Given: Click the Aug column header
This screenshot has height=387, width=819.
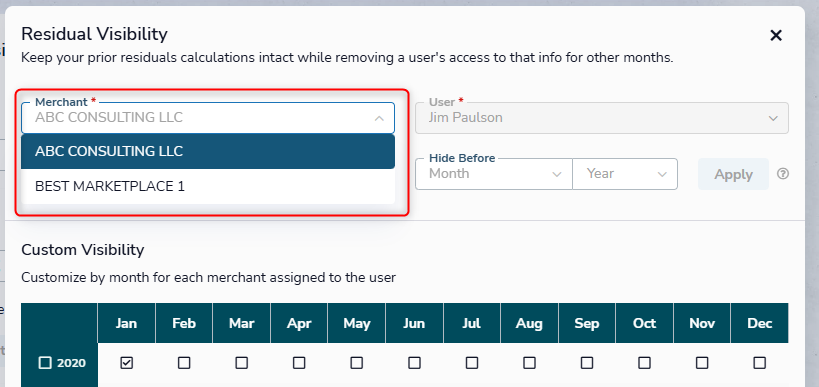Looking at the screenshot, I should 529,323.
